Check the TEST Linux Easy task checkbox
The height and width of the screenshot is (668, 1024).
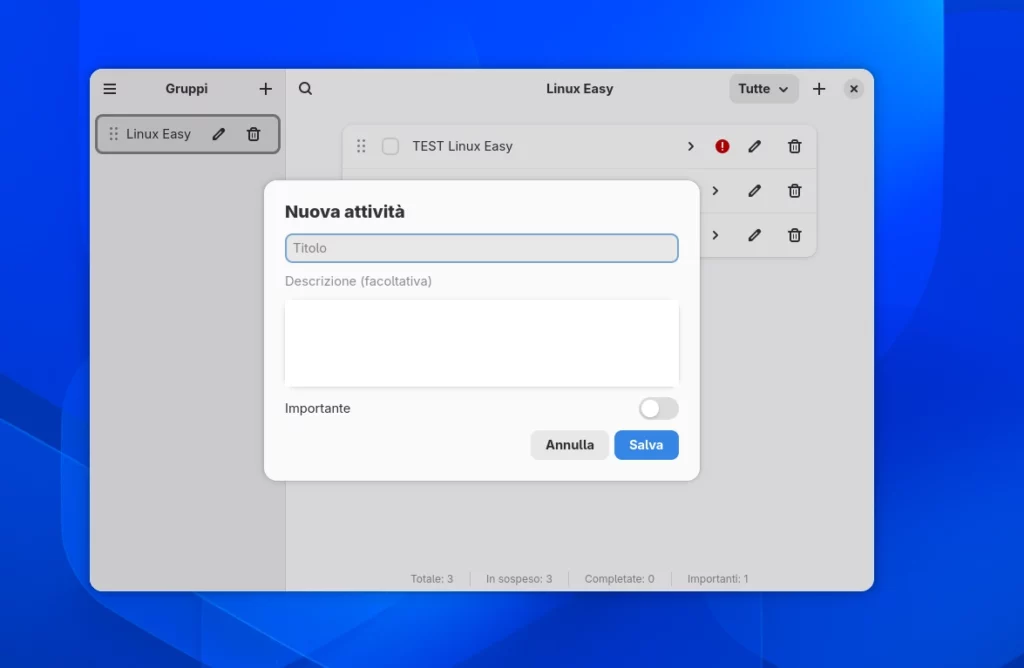(391, 146)
